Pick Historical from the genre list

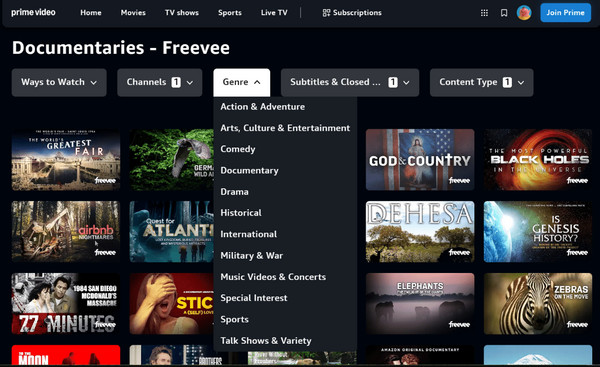click(x=241, y=213)
